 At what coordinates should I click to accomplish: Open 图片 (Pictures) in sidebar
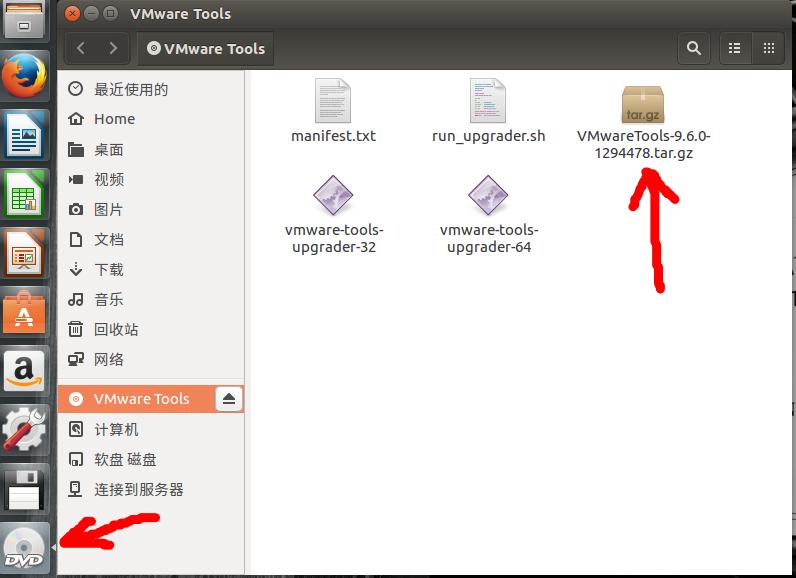point(151,209)
